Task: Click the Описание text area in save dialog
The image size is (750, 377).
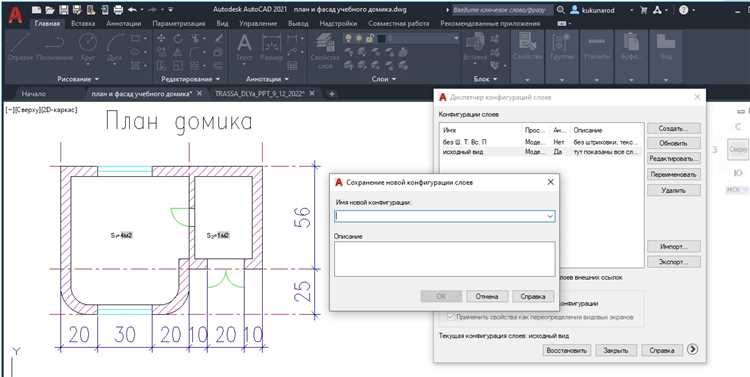Action: [x=444, y=259]
